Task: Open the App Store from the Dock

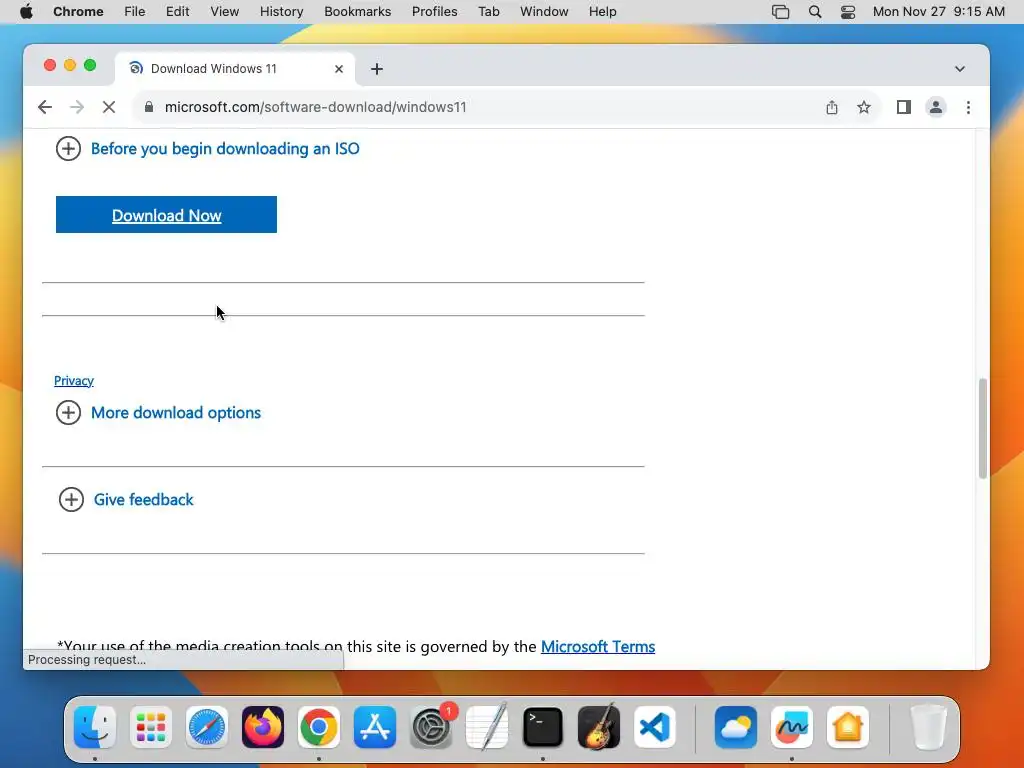Action: click(x=375, y=727)
